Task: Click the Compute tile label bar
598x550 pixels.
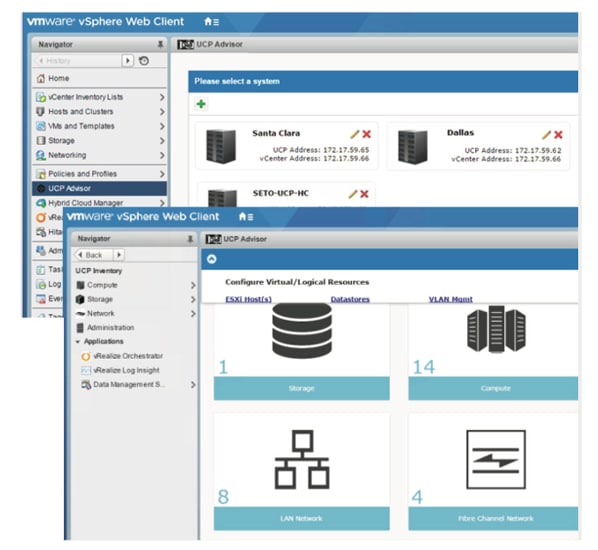Action: (x=493, y=388)
